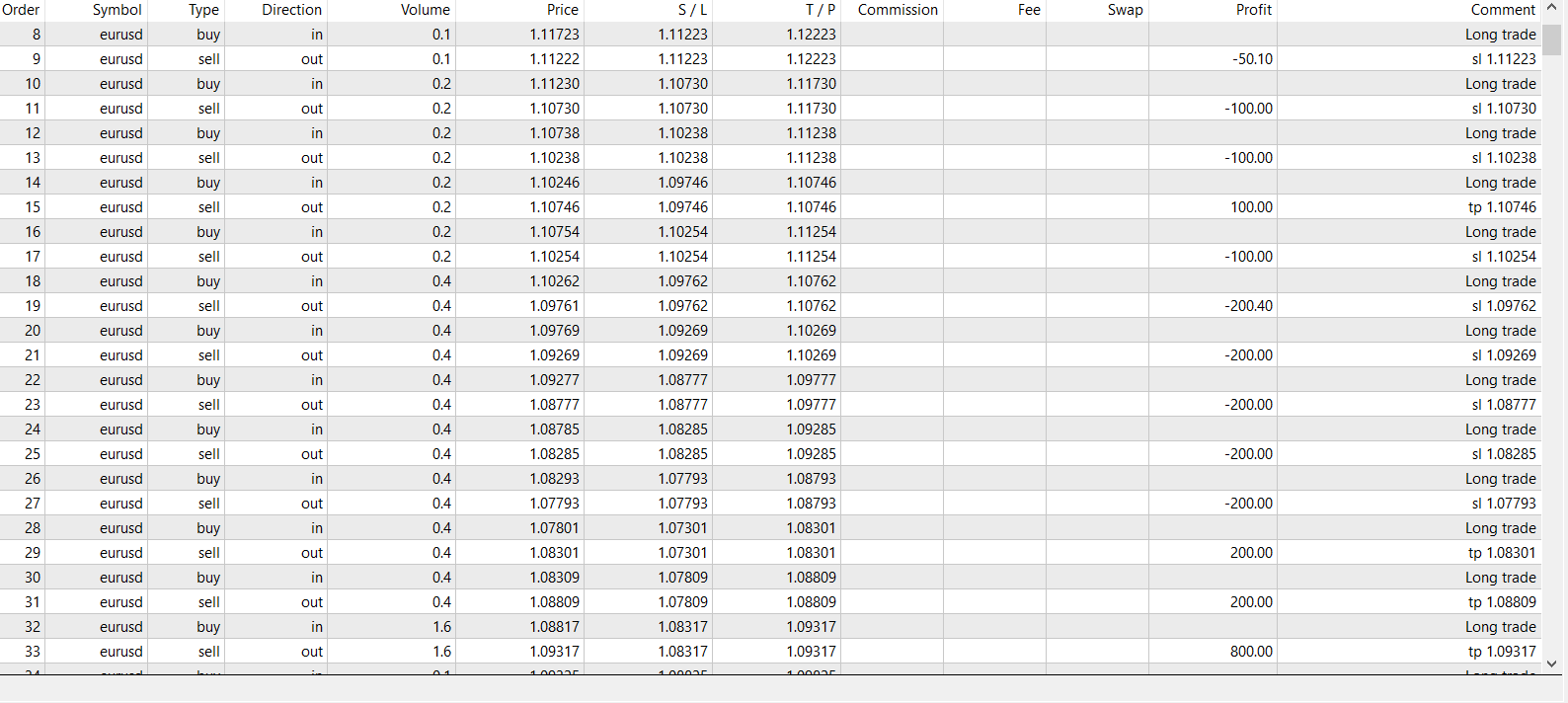Click comment 'sl 1.10254'

[1504, 257]
